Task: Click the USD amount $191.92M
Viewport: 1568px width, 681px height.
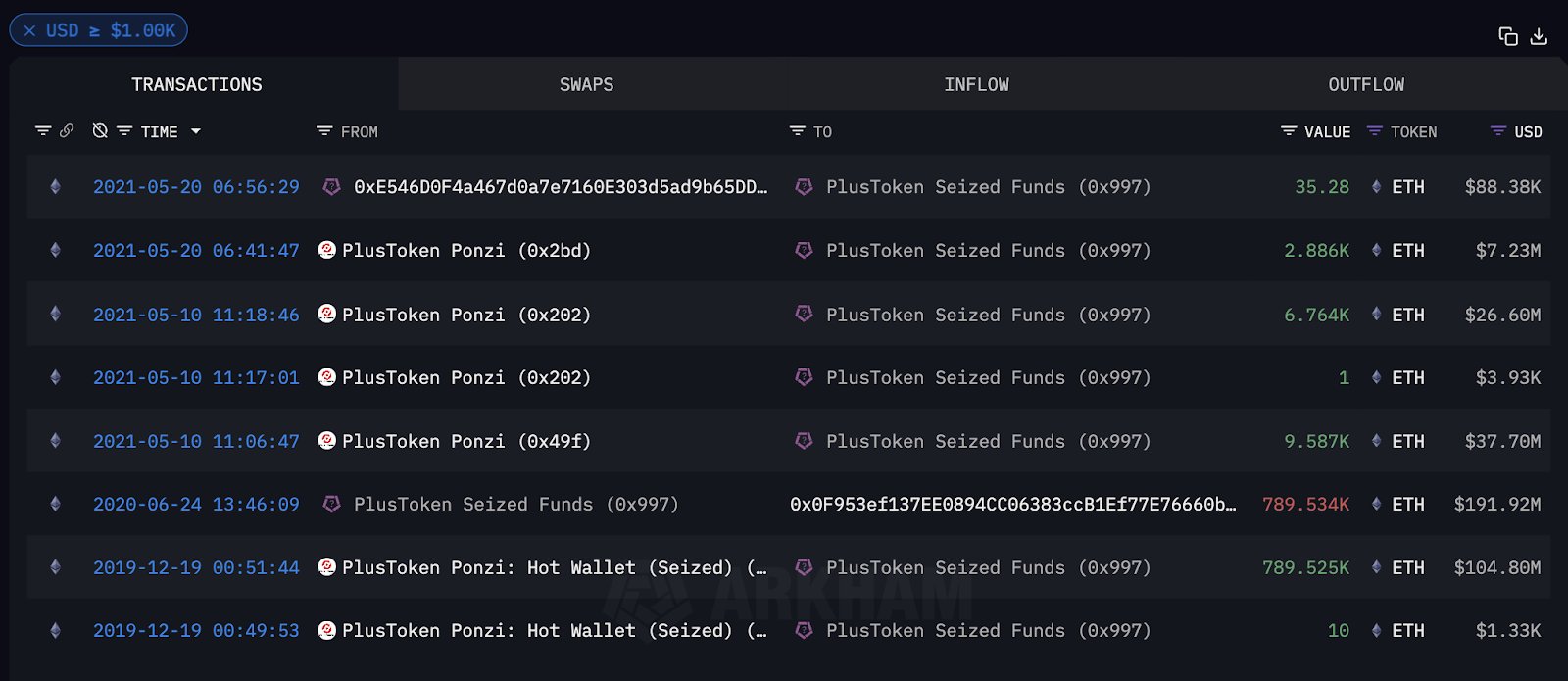Action: pos(1497,504)
